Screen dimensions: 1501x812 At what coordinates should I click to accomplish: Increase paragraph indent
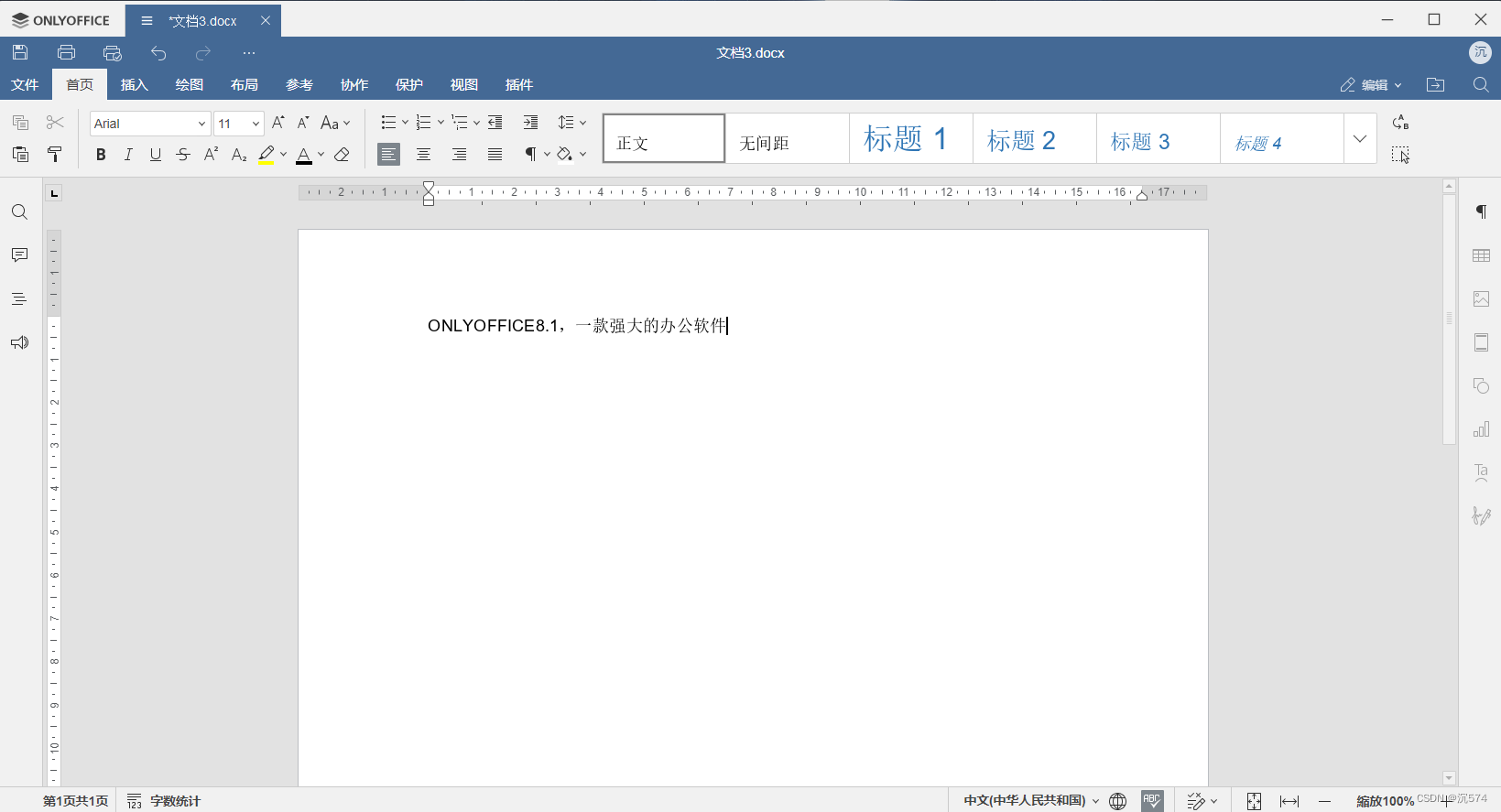[x=530, y=122]
